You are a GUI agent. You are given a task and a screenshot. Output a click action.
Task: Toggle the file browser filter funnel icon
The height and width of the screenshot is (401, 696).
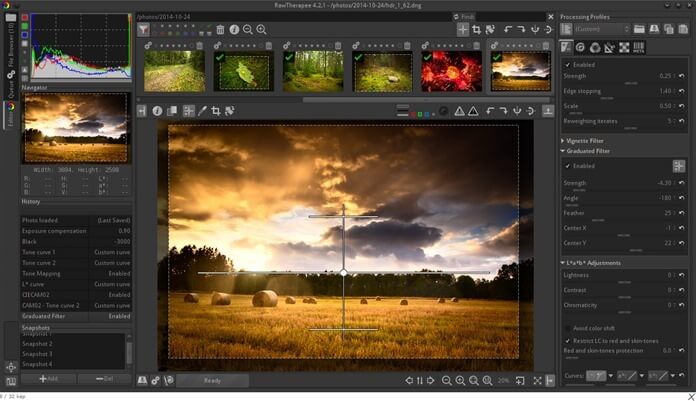[x=143, y=30]
